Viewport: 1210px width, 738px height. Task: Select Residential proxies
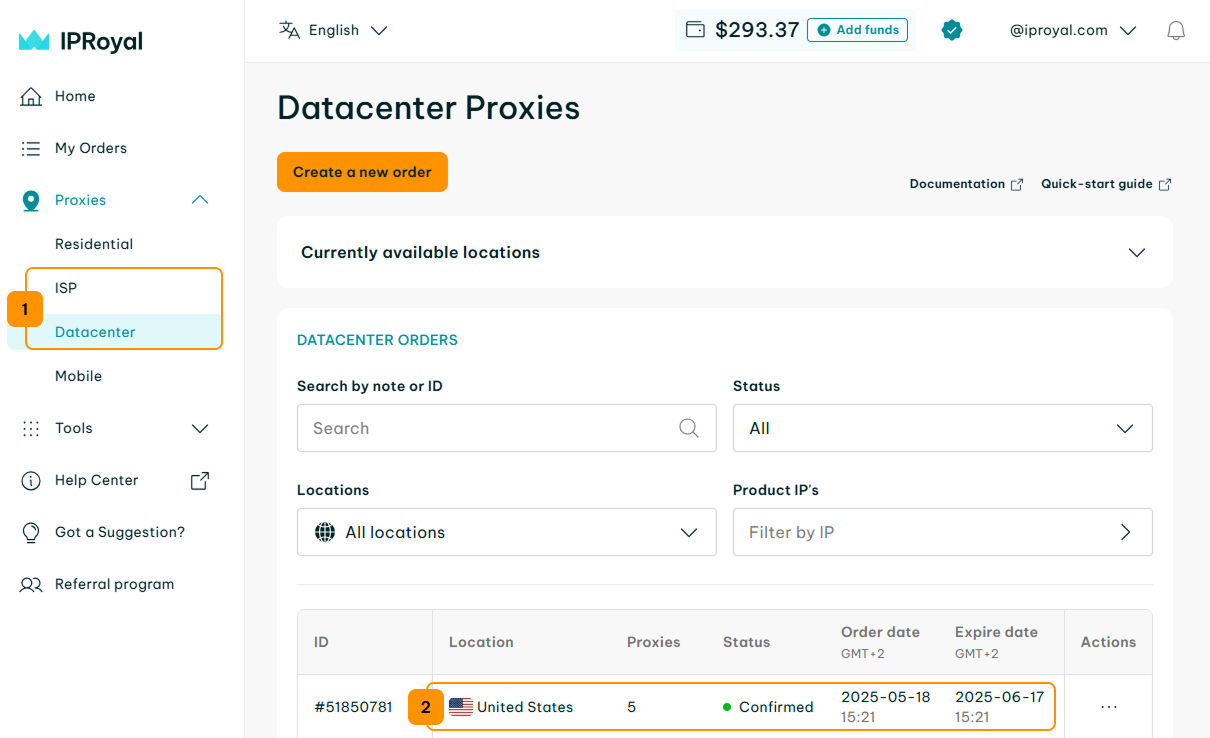click(94, 244)
